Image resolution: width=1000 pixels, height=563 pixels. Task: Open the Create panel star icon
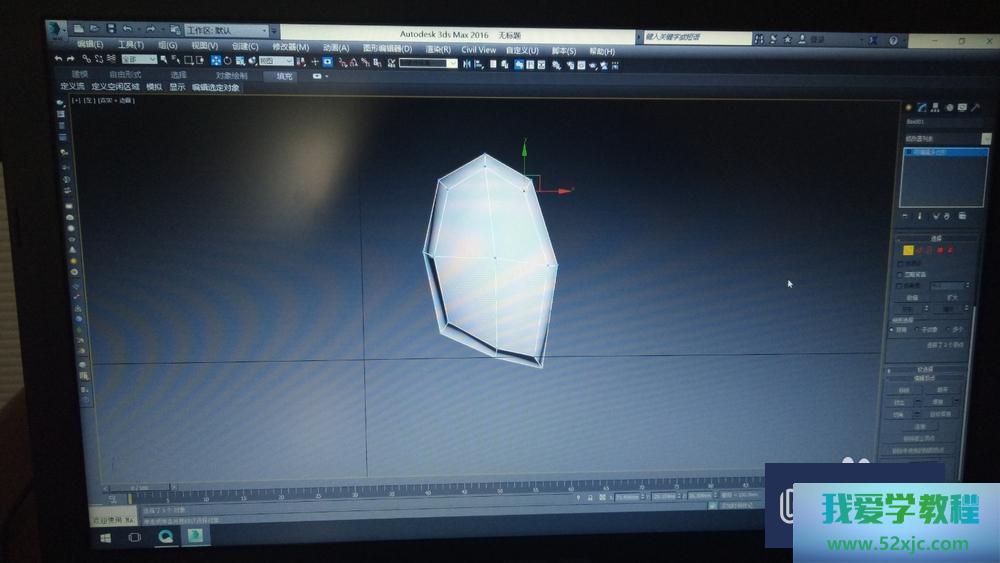tap(908, 107)
